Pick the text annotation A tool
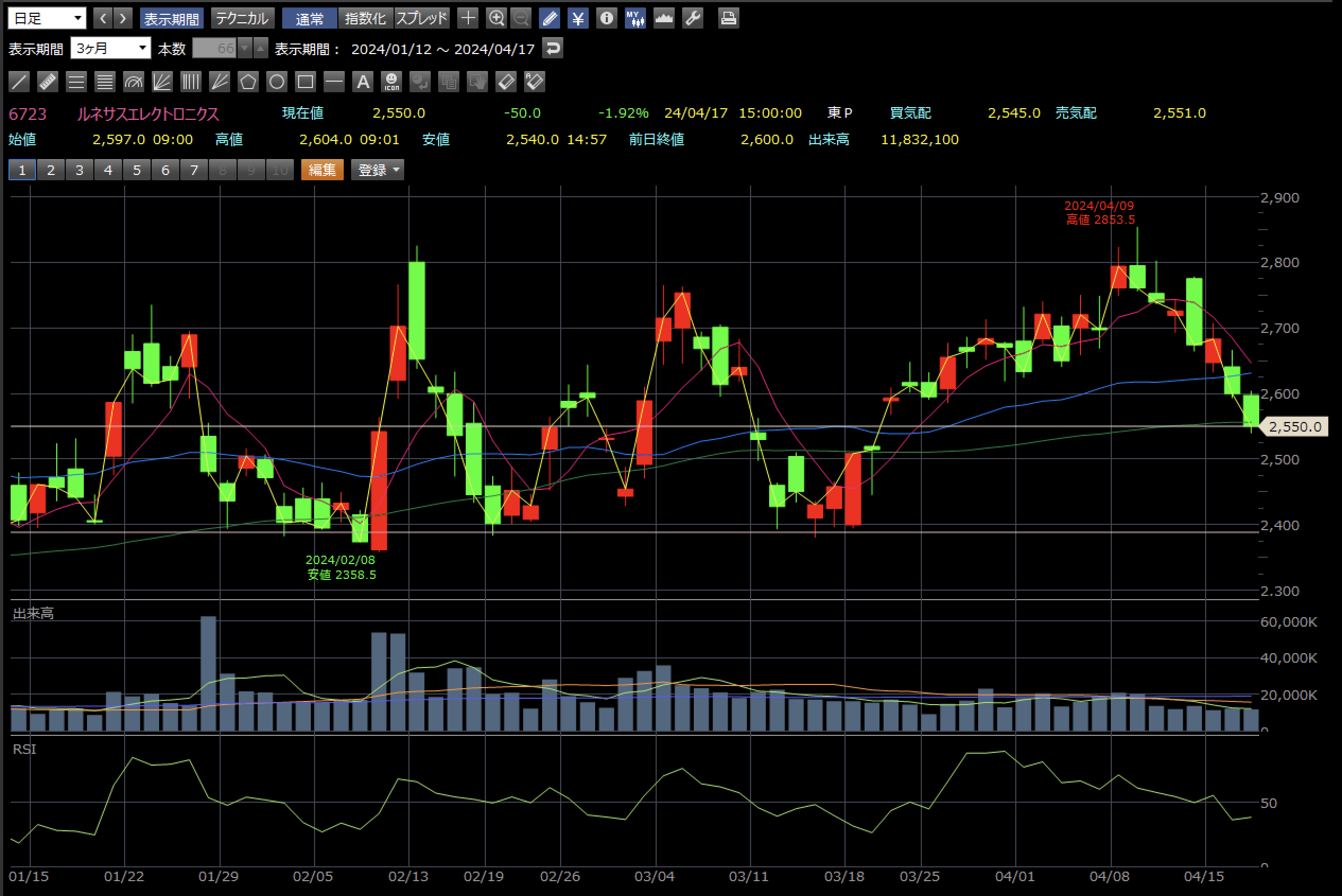This screenshot has height=896, width=1342. [x=363, y=82]
